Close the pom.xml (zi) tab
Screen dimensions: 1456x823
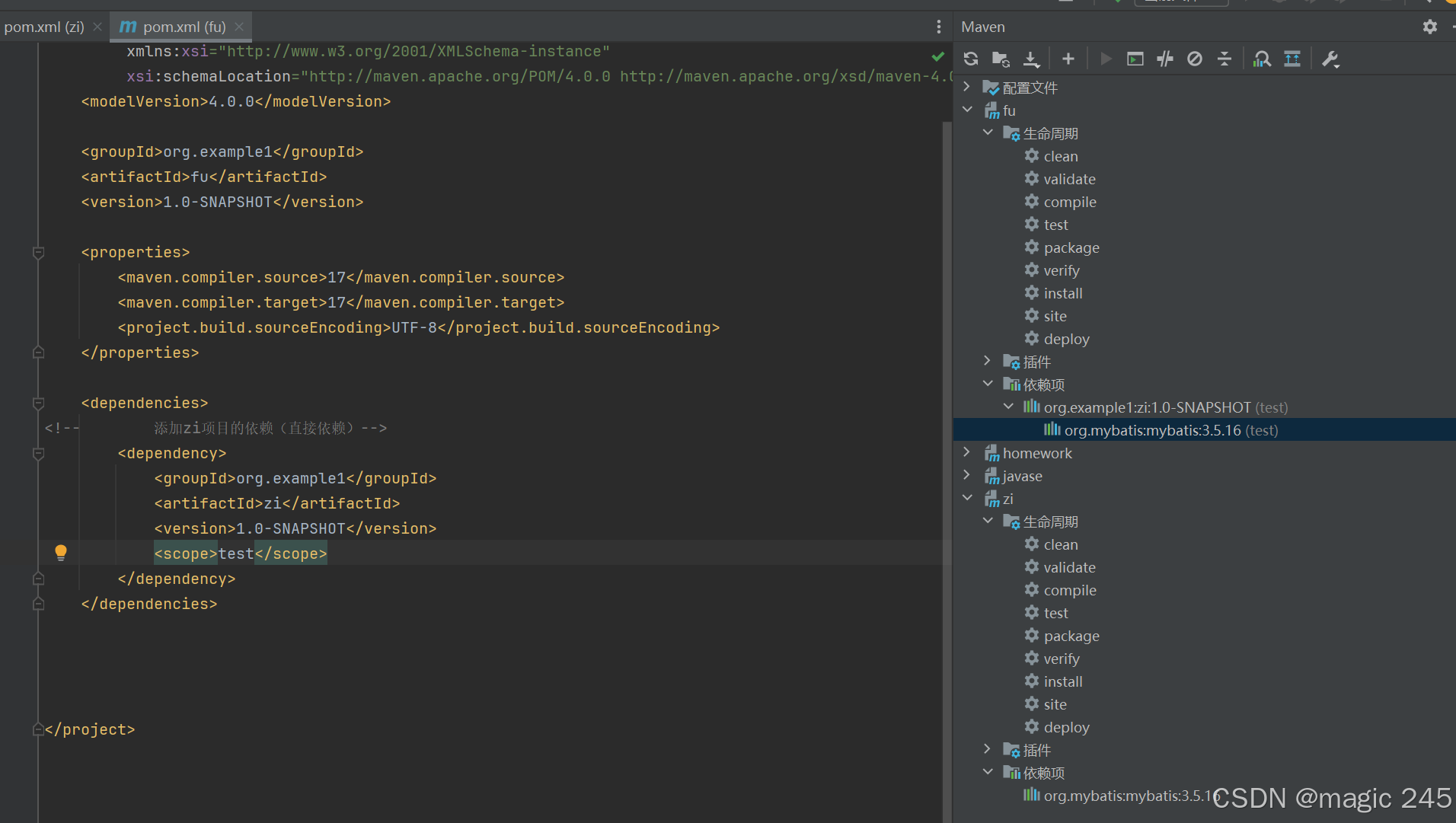97,27
